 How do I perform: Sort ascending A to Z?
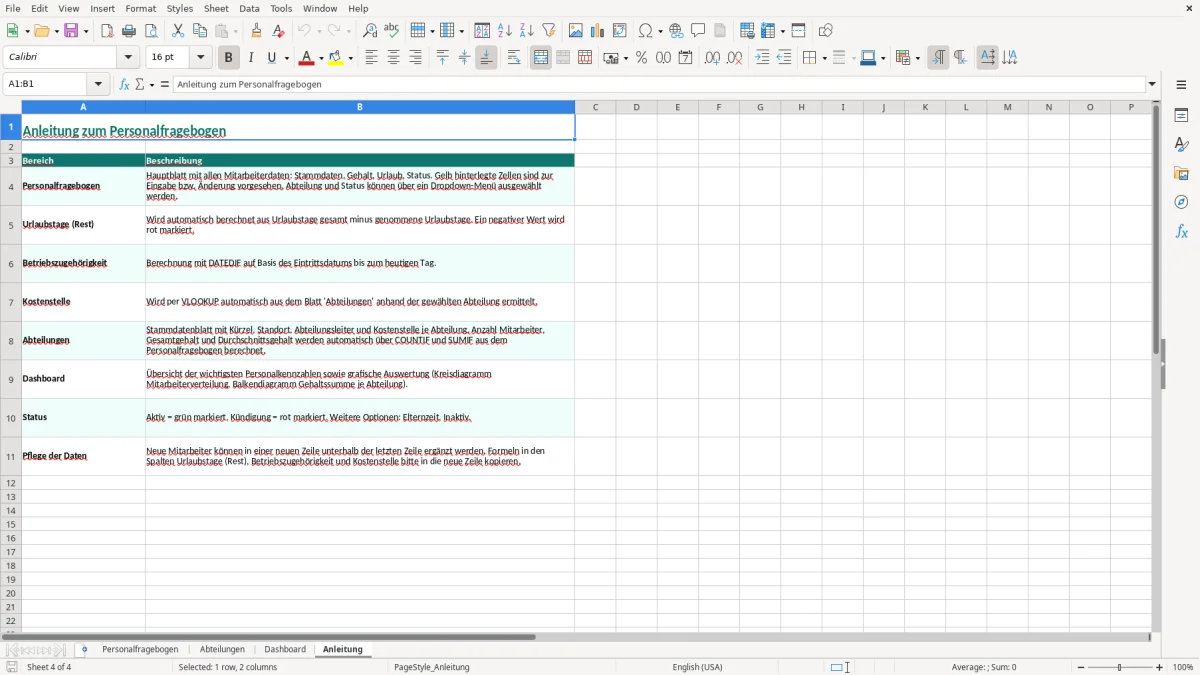(x=505, y=31)
